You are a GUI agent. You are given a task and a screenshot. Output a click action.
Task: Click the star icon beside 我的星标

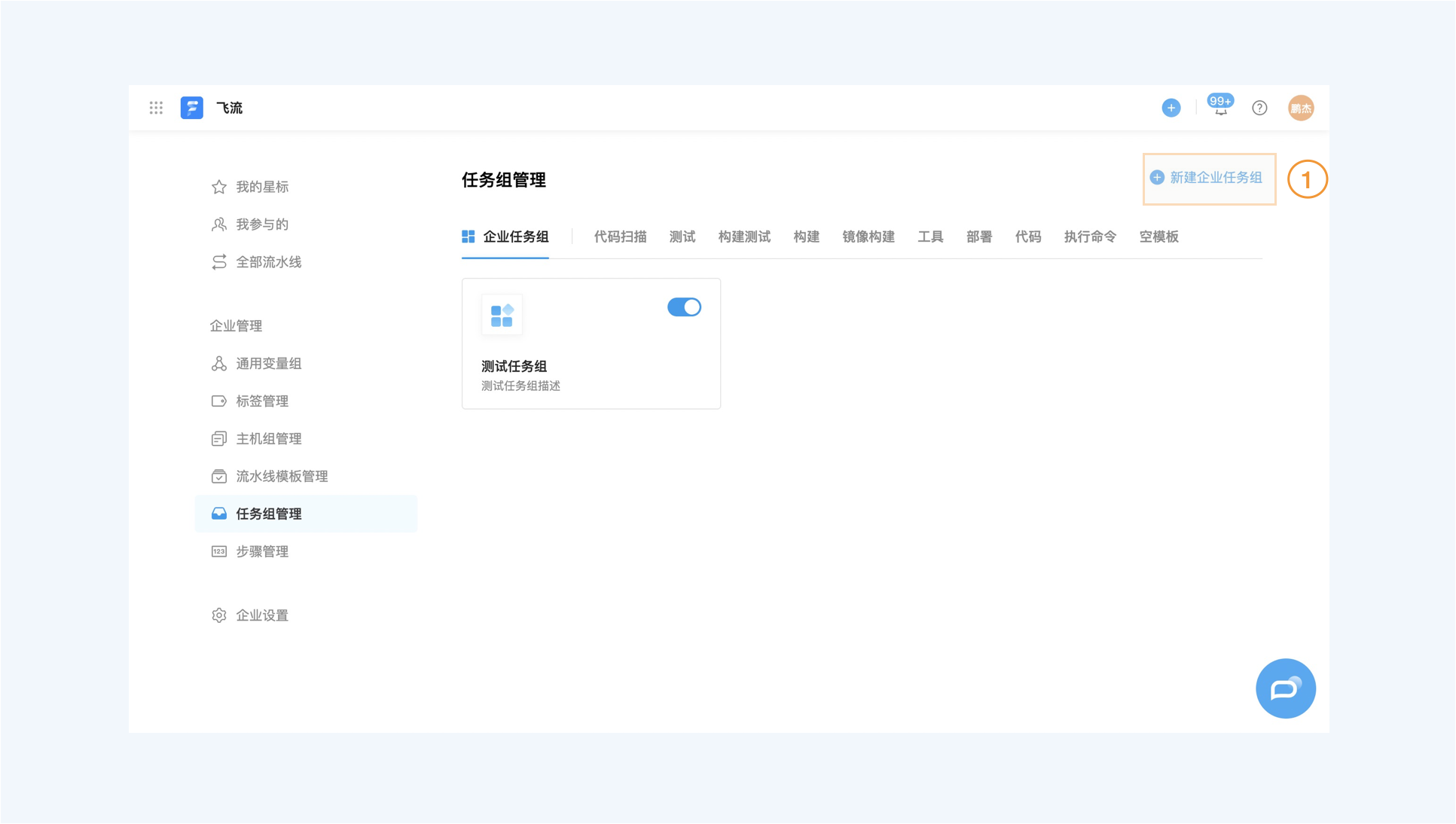coord(219,187)
